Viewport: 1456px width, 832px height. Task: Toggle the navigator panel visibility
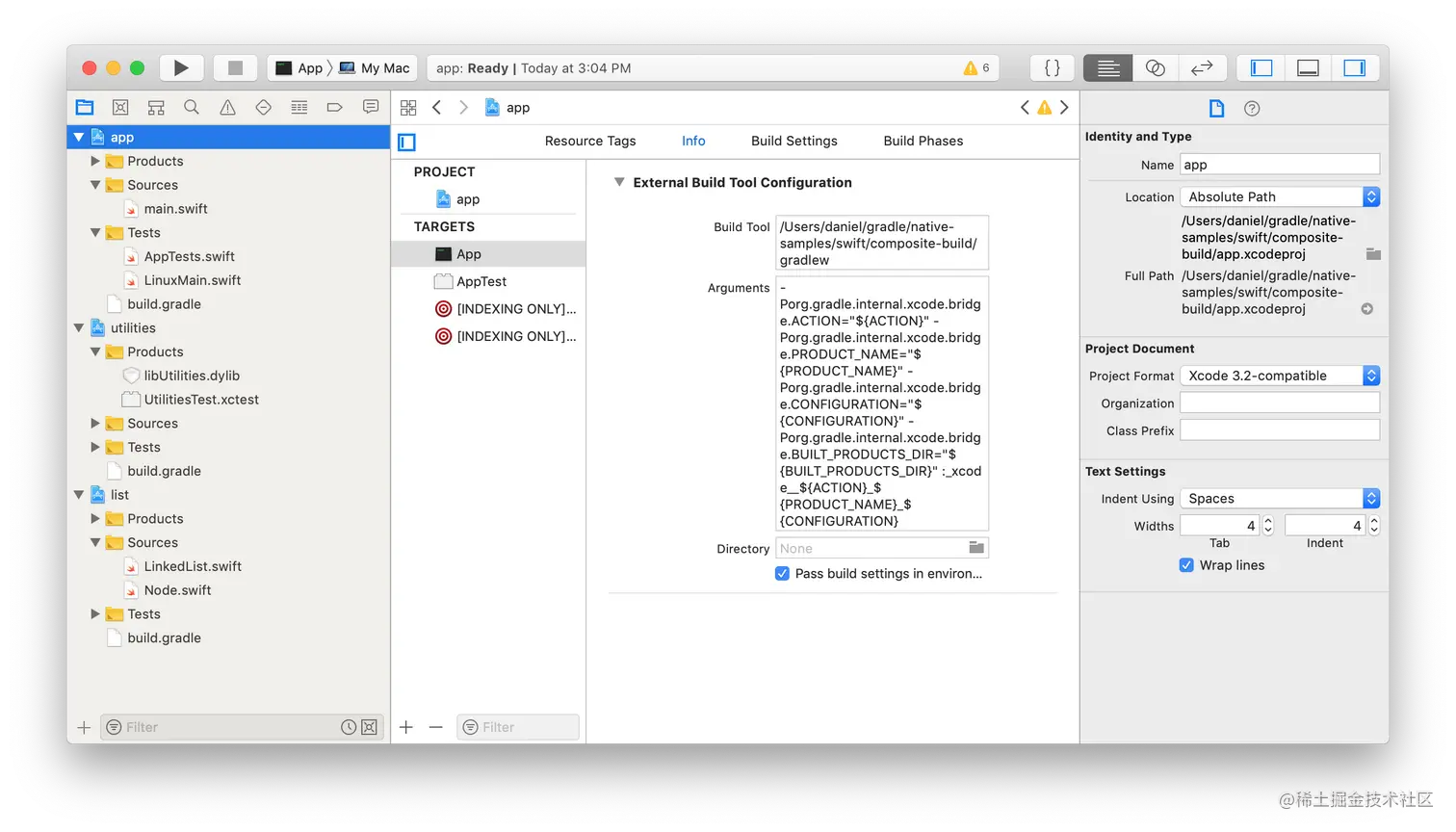point(1261,67)
